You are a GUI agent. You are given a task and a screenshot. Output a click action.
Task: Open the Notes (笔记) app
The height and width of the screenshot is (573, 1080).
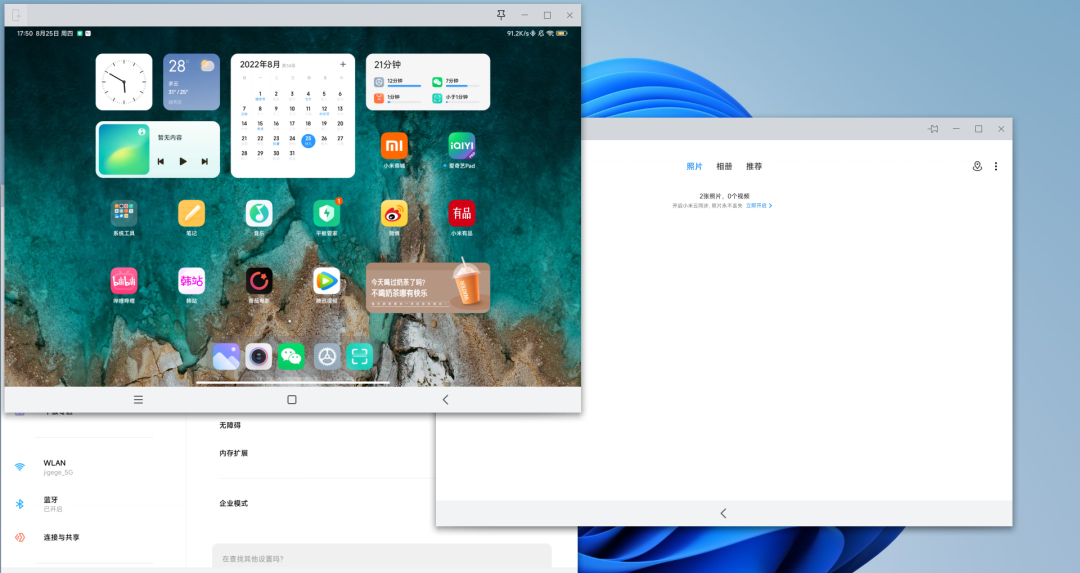click(191, 213)
